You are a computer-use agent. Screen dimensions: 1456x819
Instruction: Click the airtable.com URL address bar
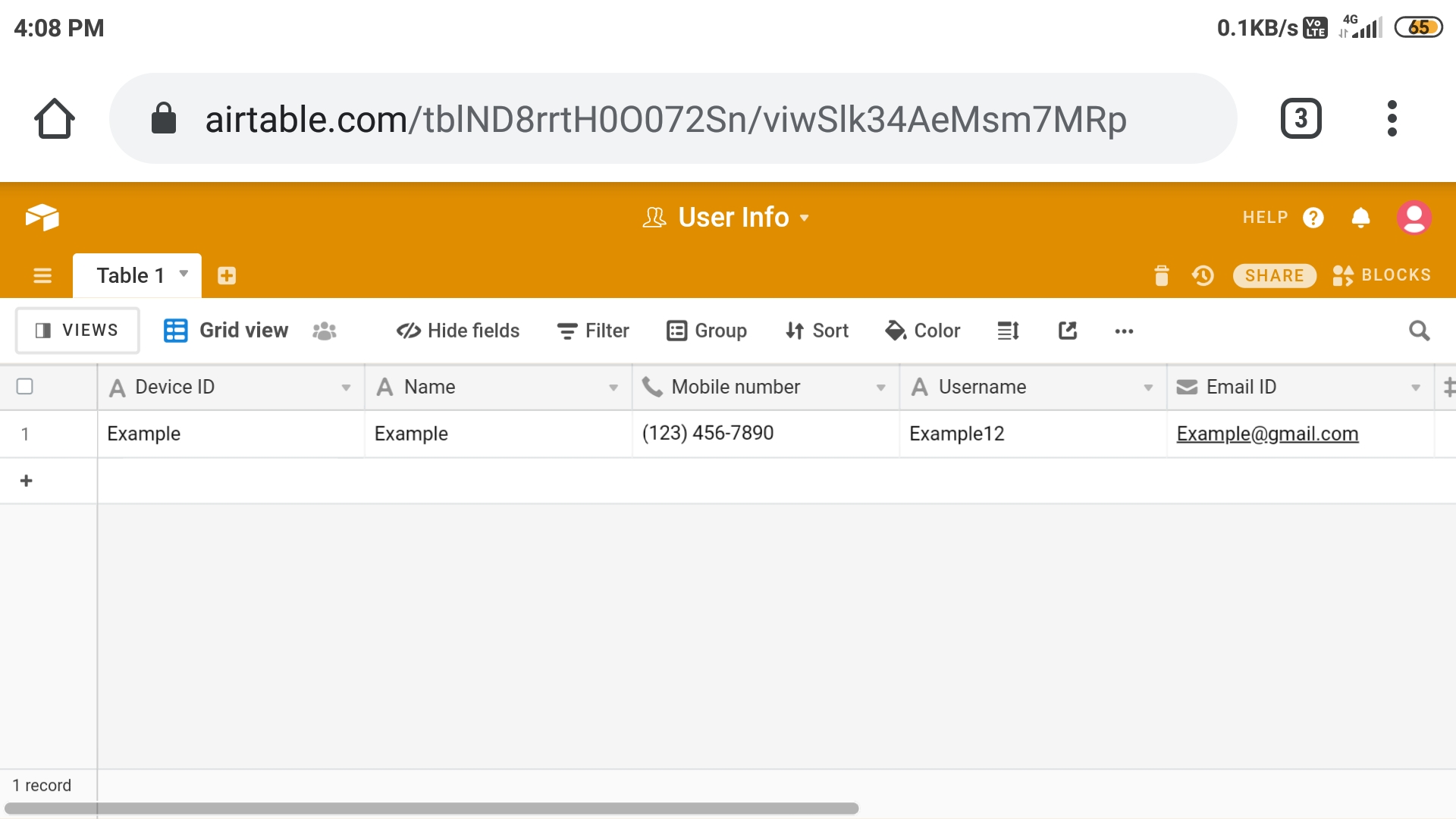(673, 118)
